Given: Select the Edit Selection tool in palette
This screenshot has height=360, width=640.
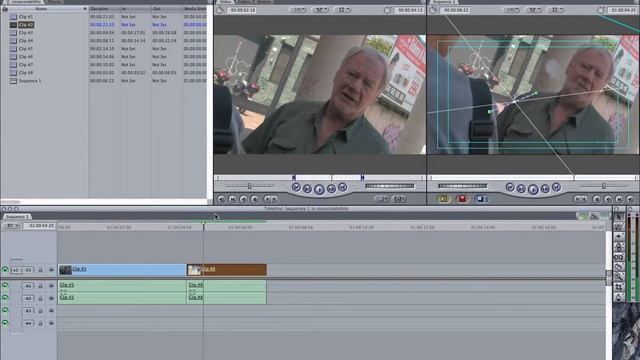Looking at the screenshot, I should click(619, 227).
